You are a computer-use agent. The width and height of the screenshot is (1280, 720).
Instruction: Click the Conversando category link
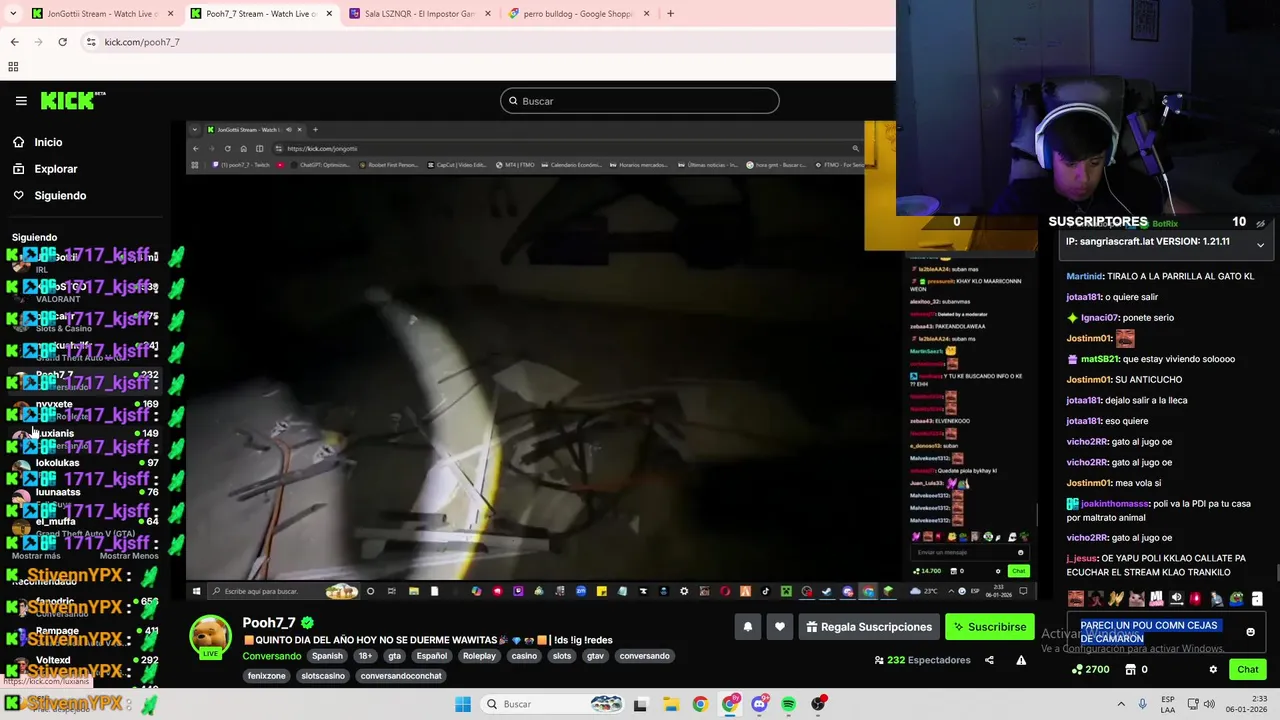click(272, 656)
